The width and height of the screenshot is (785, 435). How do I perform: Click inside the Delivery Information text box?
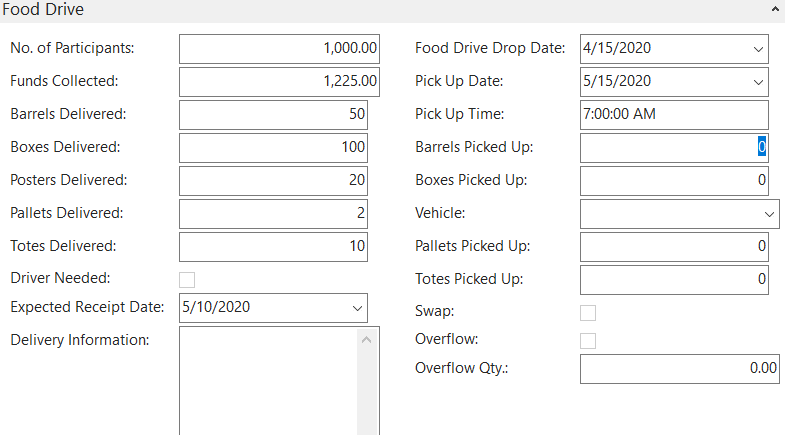click(265, 380)
